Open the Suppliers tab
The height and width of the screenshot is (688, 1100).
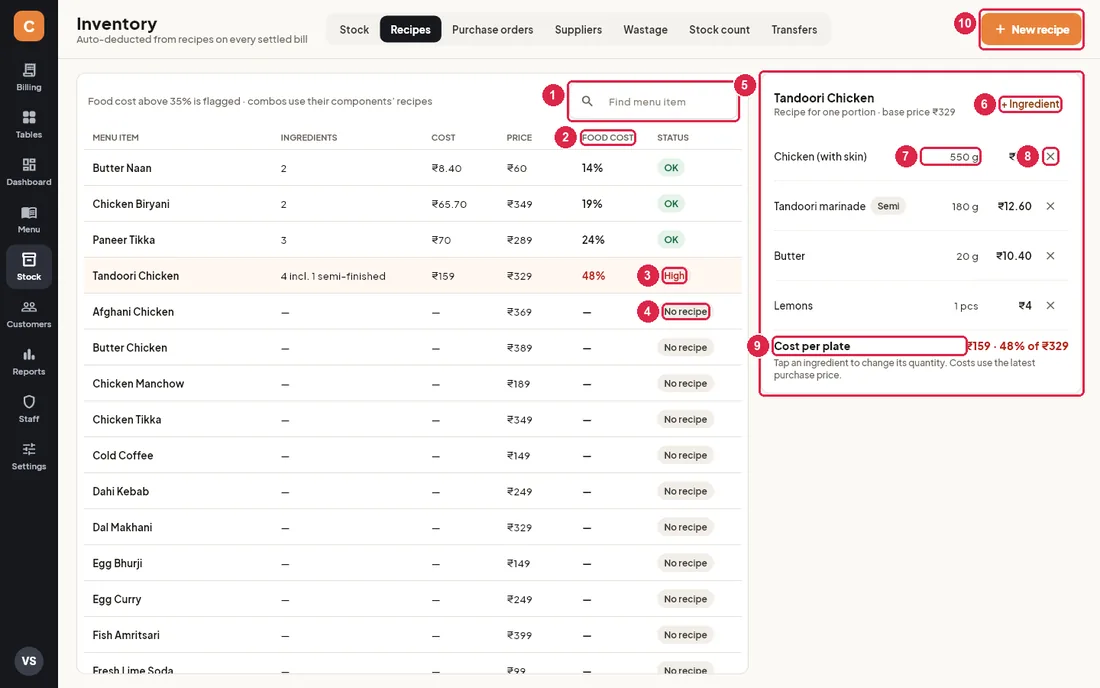tap(578, 29)
